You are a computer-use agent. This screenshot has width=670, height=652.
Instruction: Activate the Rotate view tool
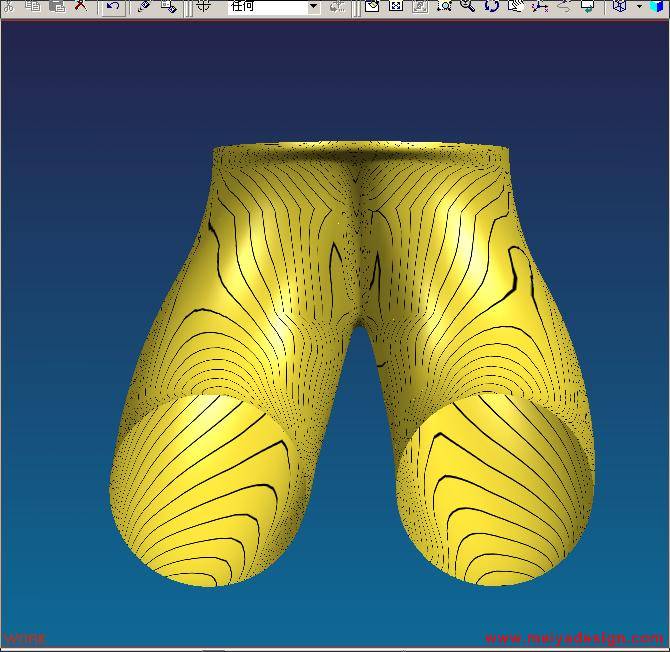point(492,6)
